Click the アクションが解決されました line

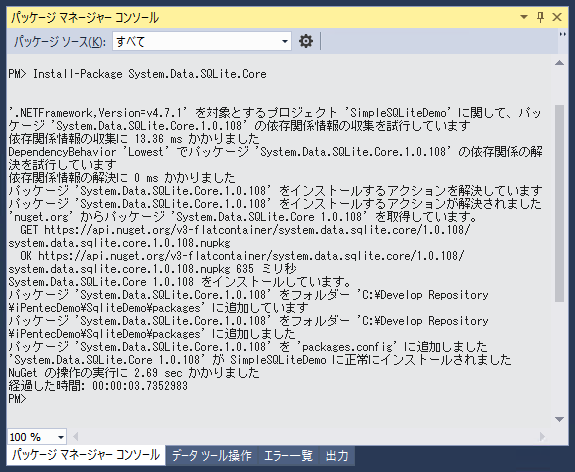tap(275, 204)
